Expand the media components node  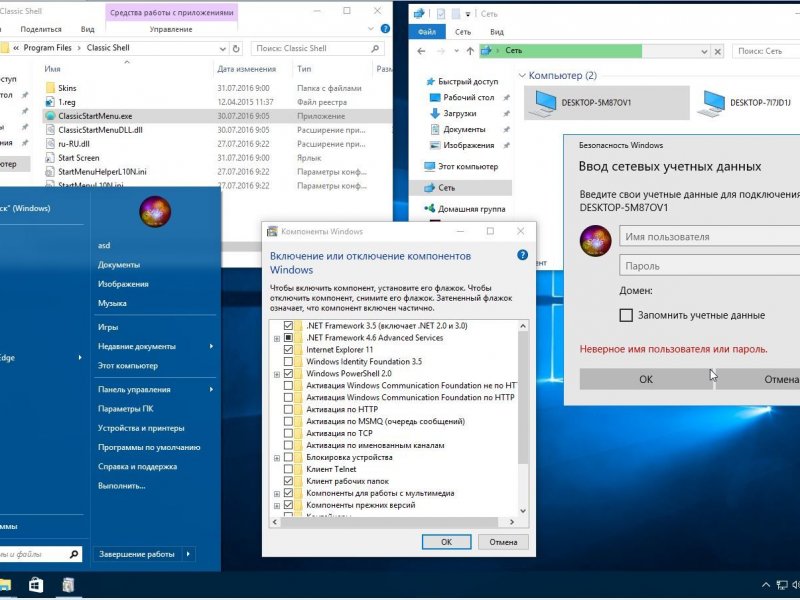[x=277, y=493]
